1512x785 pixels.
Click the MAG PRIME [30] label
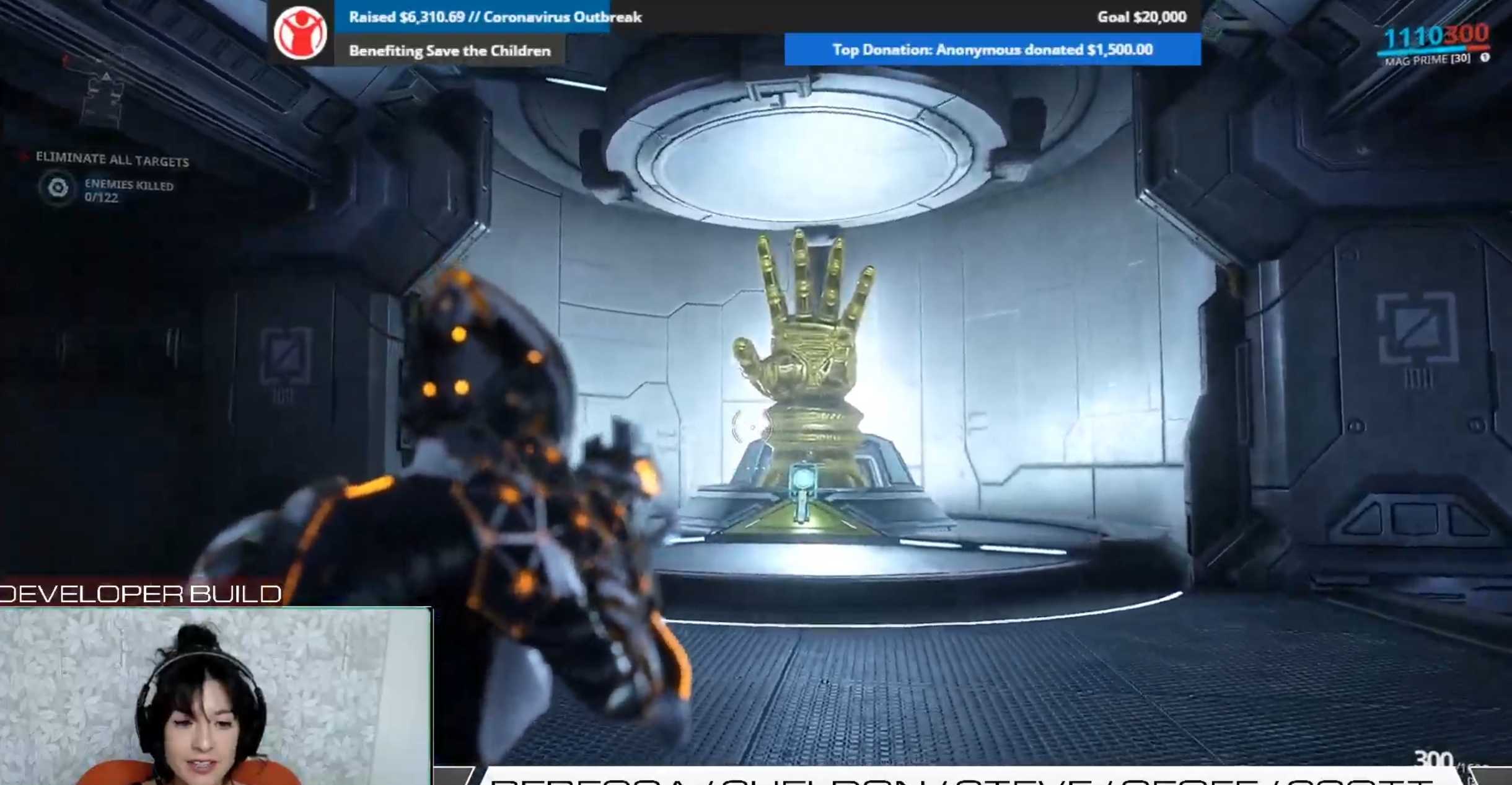(1426, 60)
